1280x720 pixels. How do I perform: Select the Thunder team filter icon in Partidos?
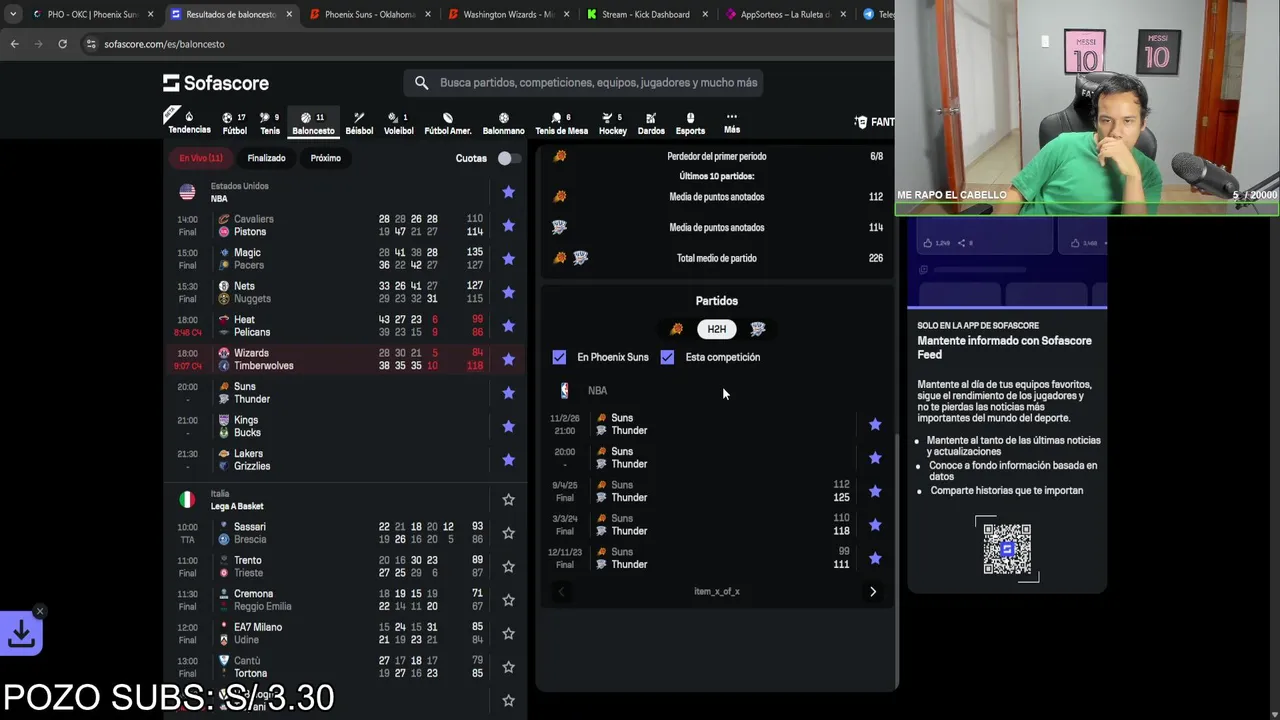(x=757, y=329)
